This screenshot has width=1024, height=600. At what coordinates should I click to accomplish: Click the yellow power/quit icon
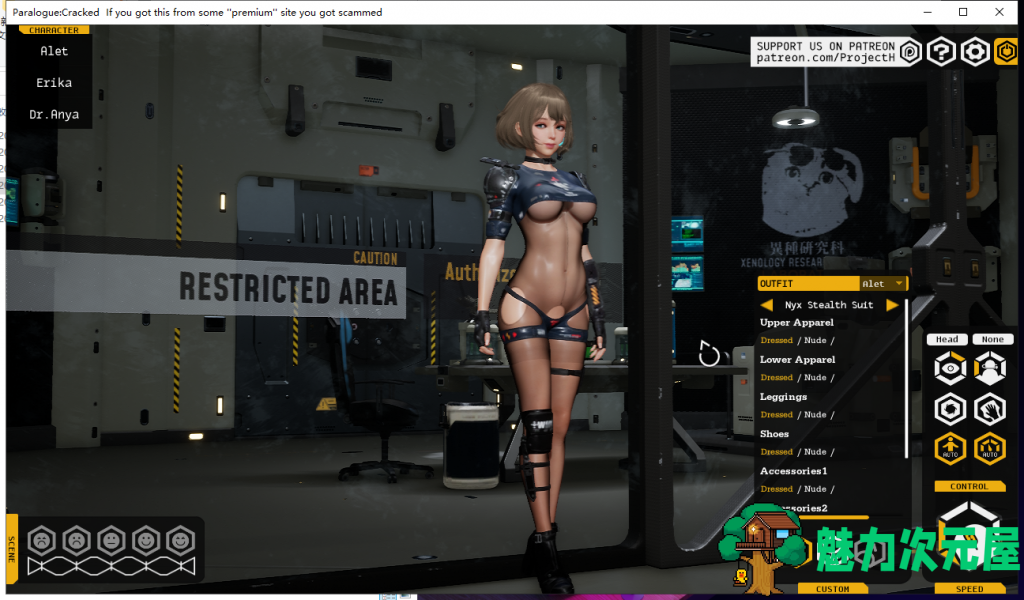(x=1006, y=52)
